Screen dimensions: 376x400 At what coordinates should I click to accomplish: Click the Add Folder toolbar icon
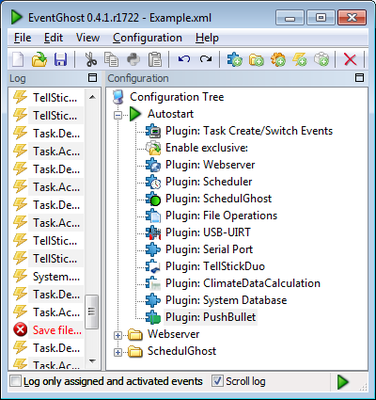coord(256,60)
